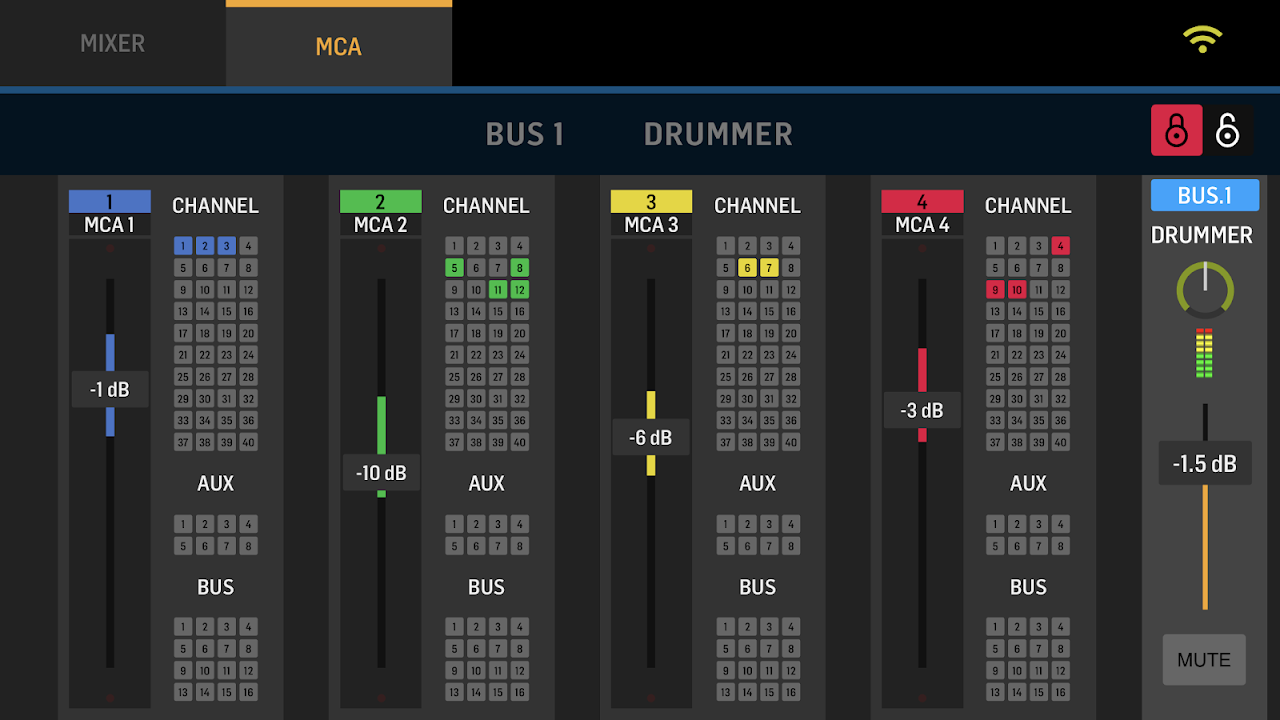
Task: Assign channel 20 to MCA 2
Action: click(x=520, y=333)
